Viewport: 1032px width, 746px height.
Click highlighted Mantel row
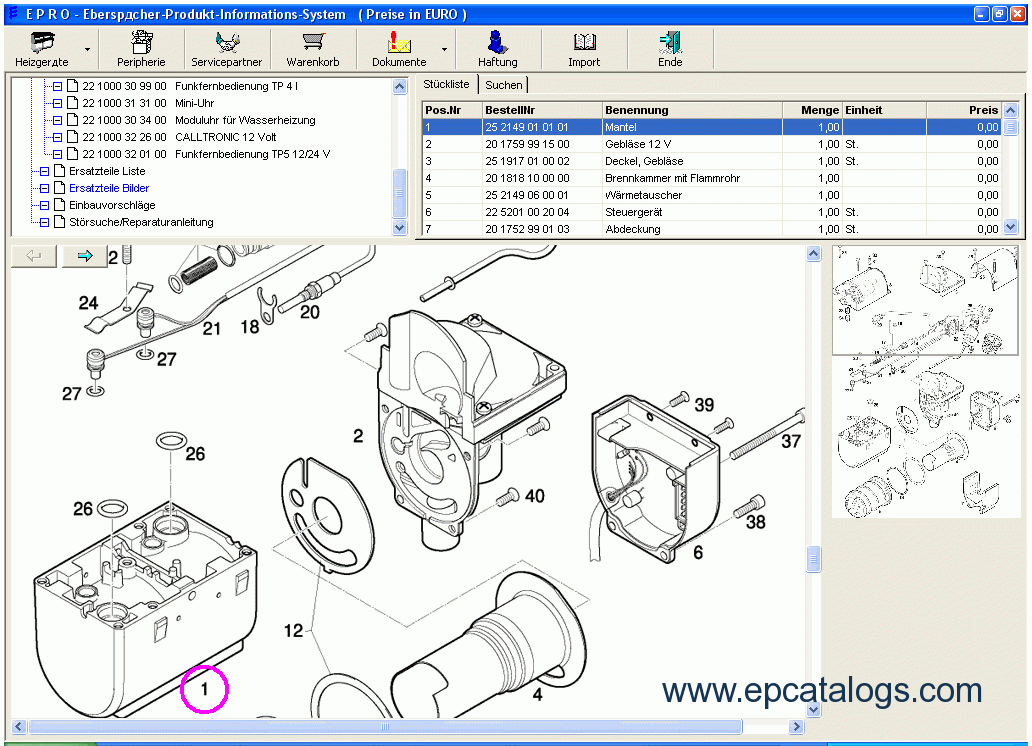click(x=712, y=127)
